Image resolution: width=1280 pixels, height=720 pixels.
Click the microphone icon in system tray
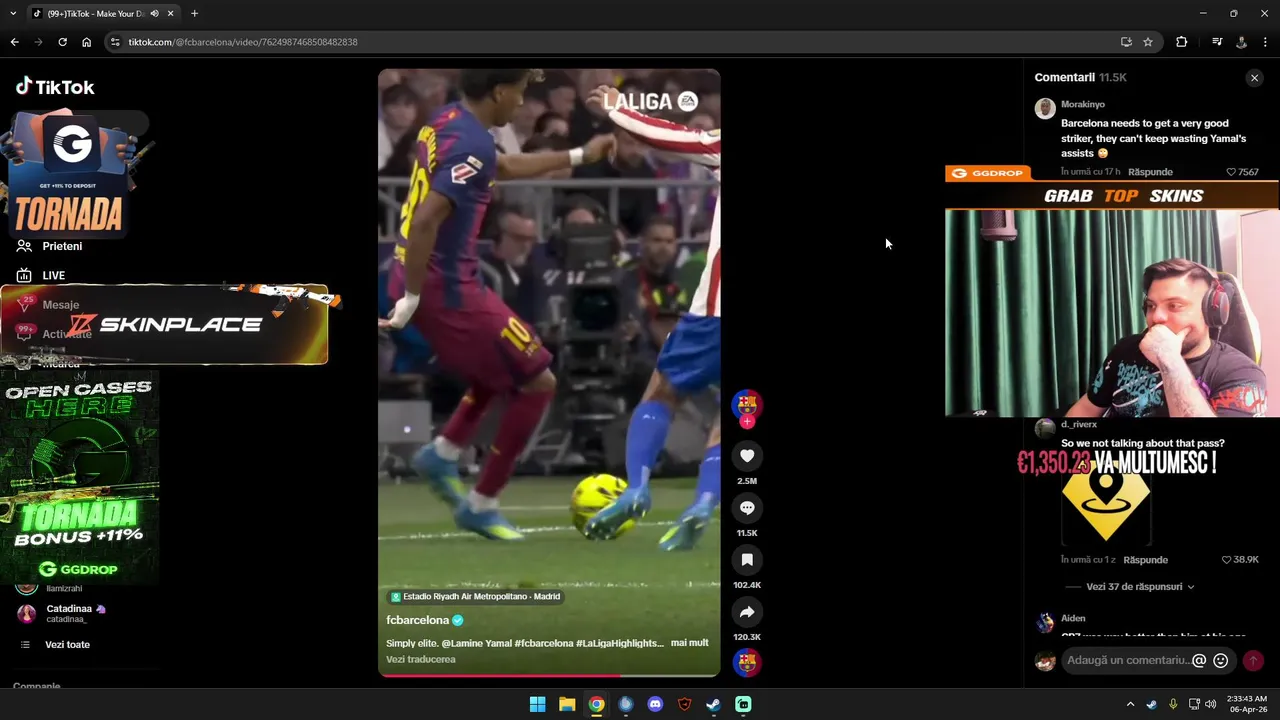1172,704
